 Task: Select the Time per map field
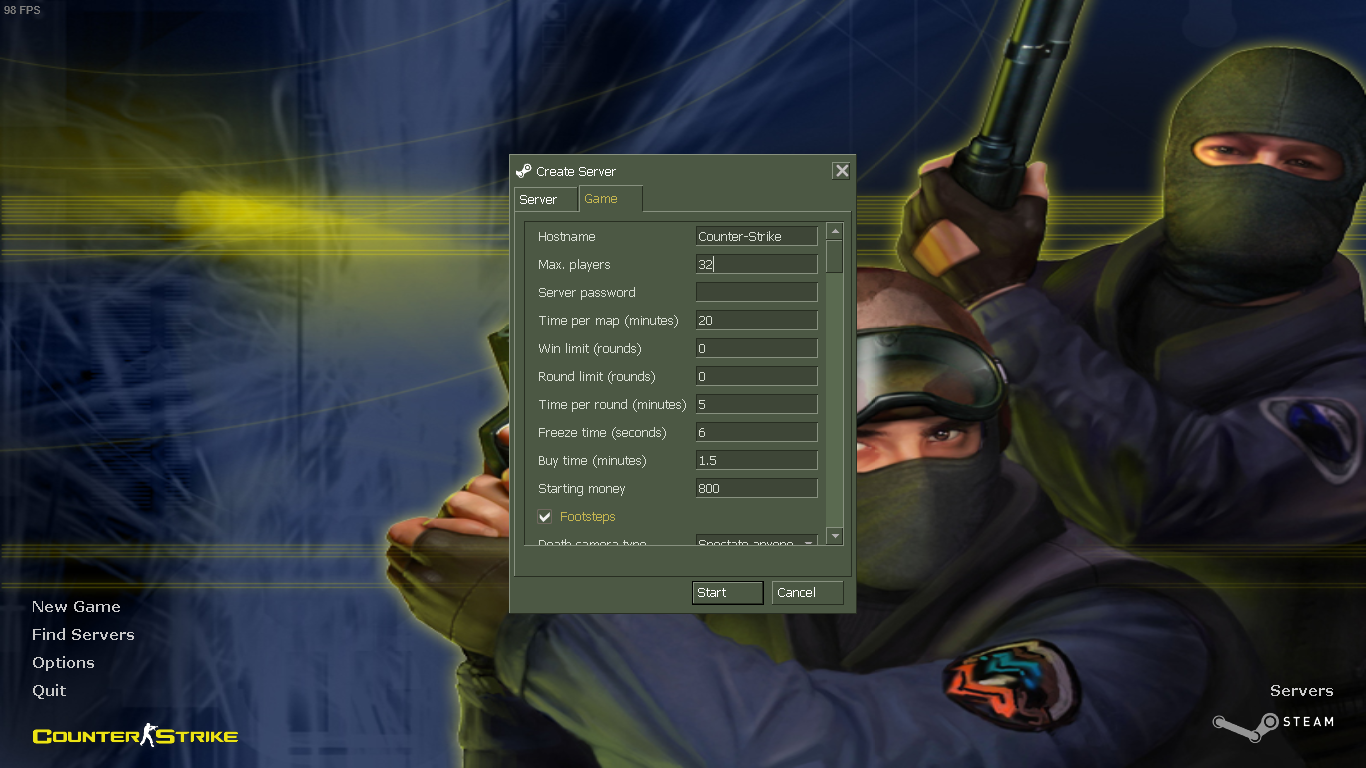click(757, 320)
